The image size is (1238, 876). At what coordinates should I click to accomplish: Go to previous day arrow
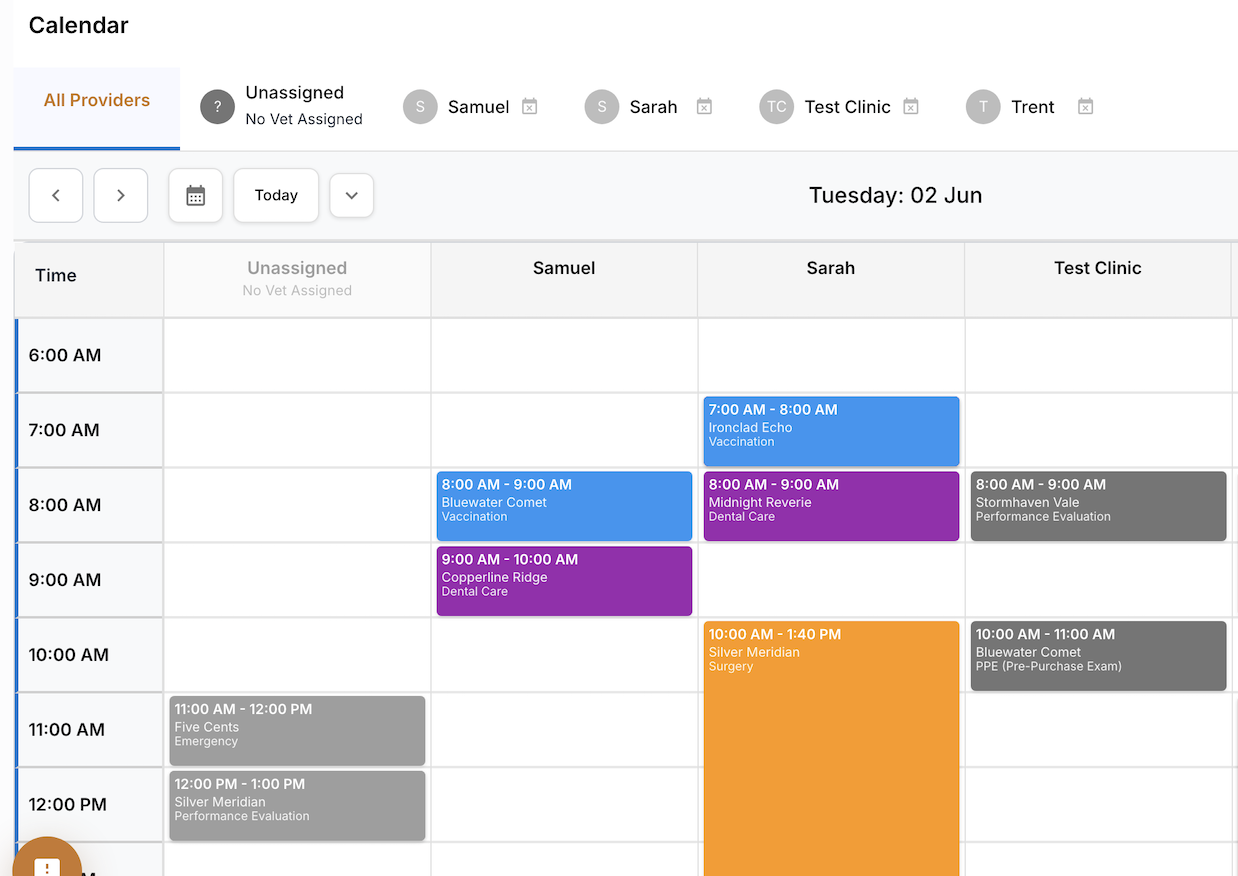56,195
